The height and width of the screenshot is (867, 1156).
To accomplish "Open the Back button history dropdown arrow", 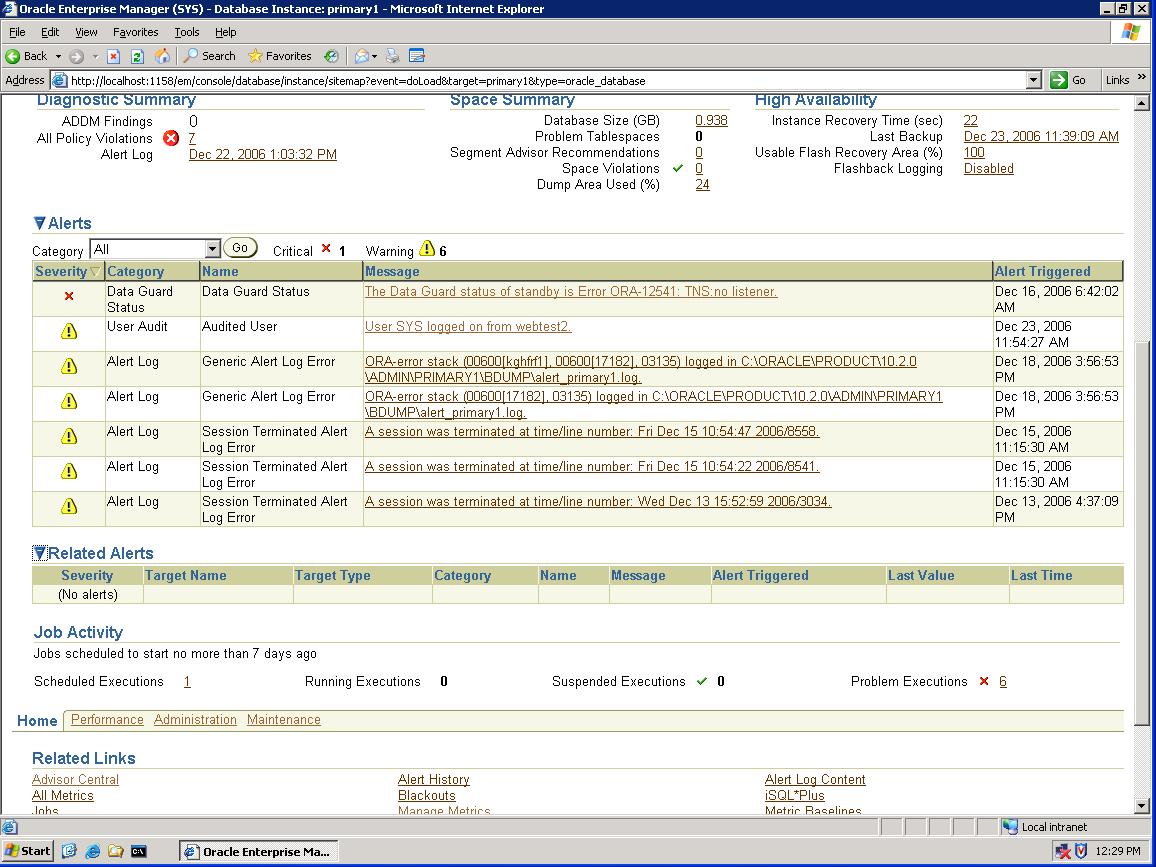I will pyautogui.click(x=58, y=56).
